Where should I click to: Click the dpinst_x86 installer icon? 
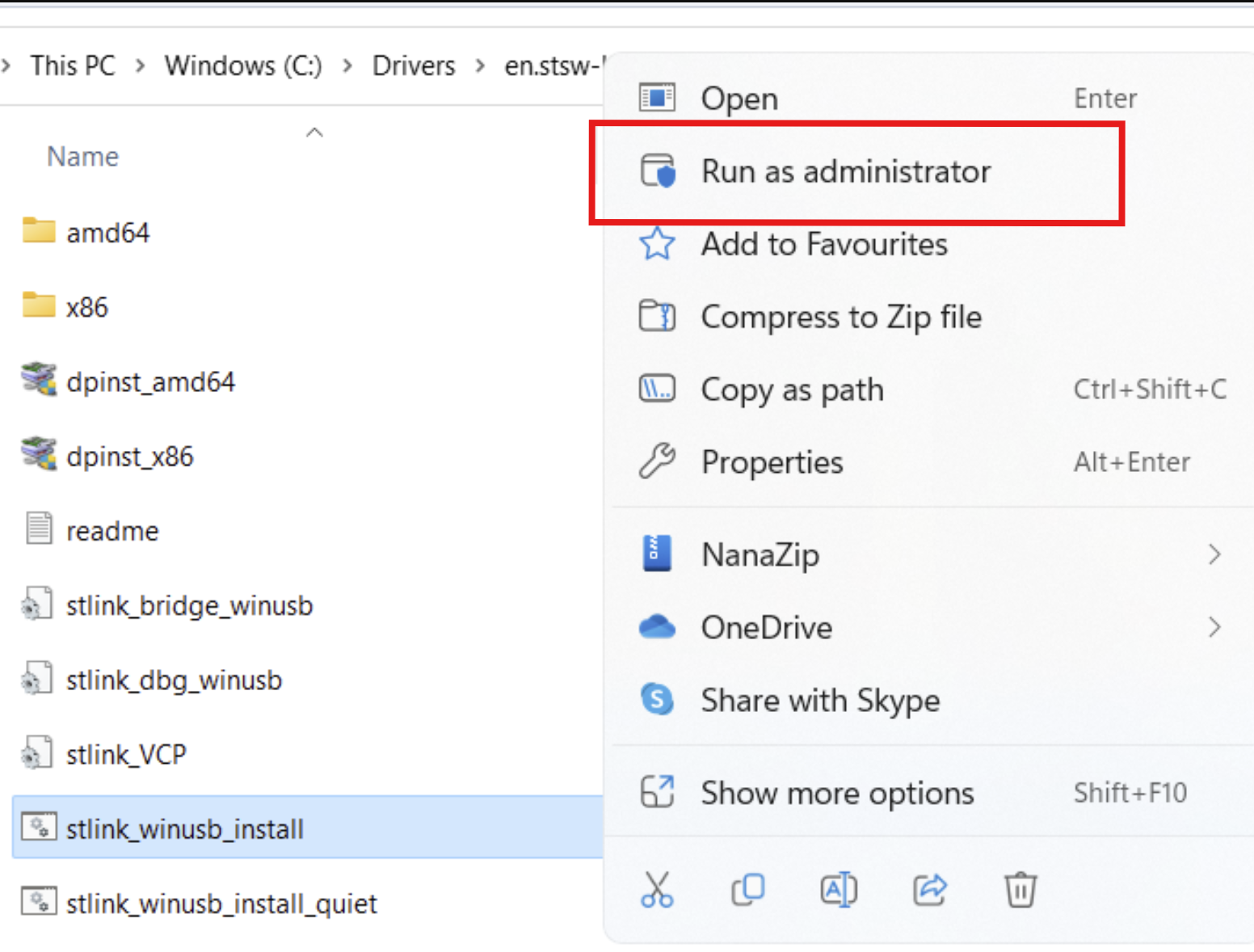(39, 453)
